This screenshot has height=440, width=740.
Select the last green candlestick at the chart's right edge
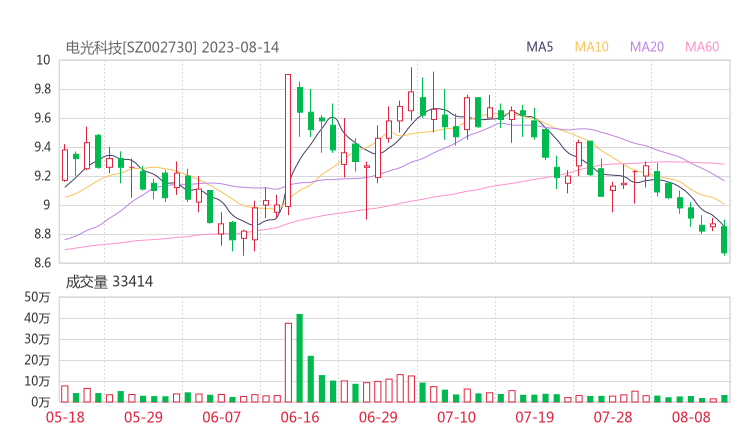pyautogui.click(x=724, y=239)
